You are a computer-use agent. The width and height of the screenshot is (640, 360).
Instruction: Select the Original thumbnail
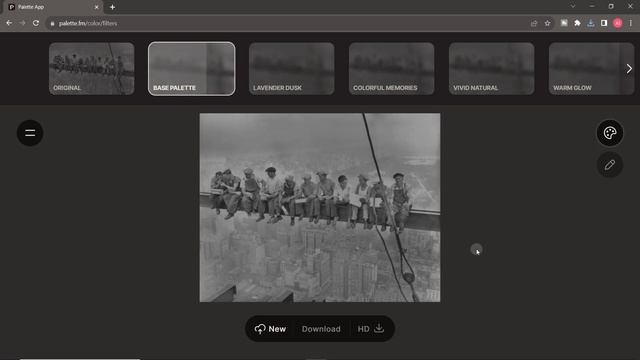[92, 69]
